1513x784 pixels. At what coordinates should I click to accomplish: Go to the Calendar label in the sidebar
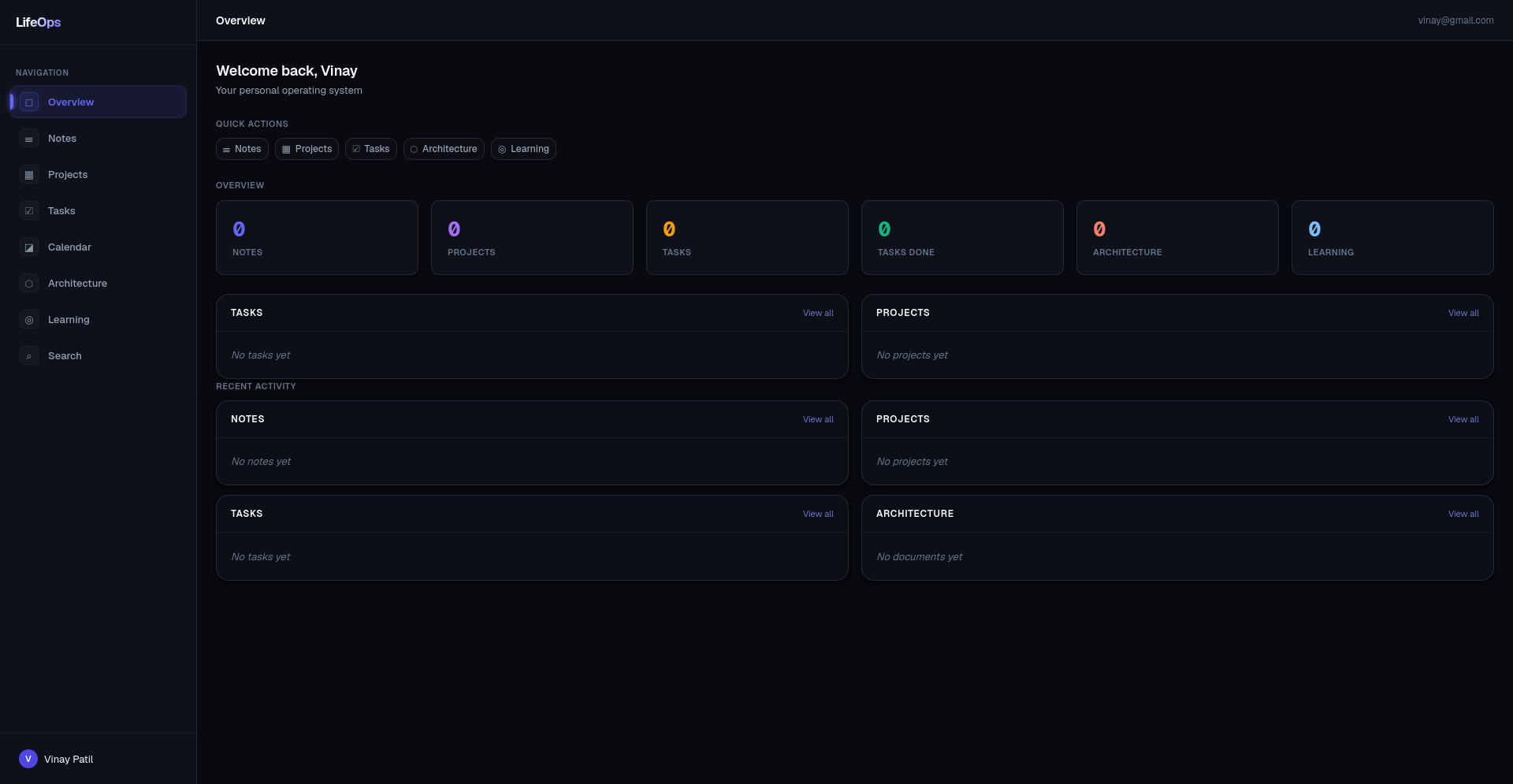pyautogui.click(x=69, y=247)
